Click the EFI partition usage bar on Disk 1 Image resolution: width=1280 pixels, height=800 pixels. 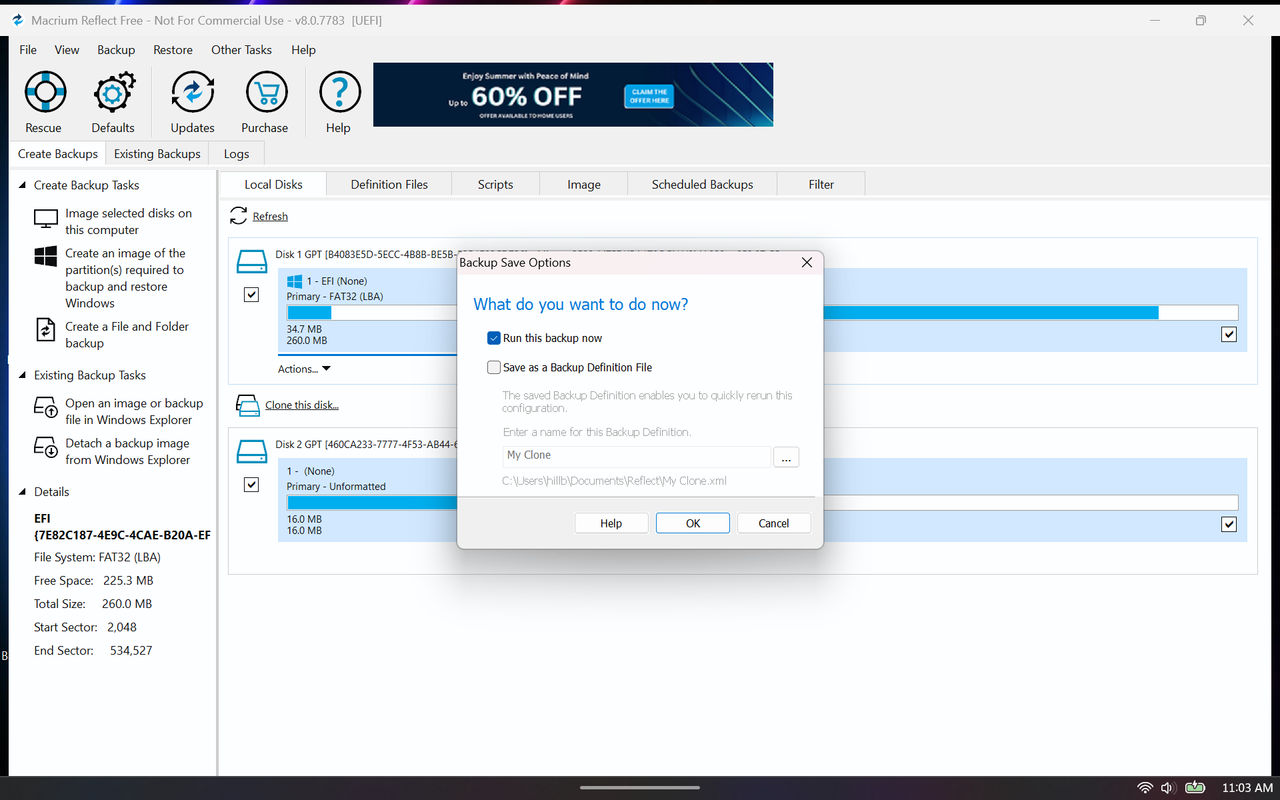click(372, 312)
